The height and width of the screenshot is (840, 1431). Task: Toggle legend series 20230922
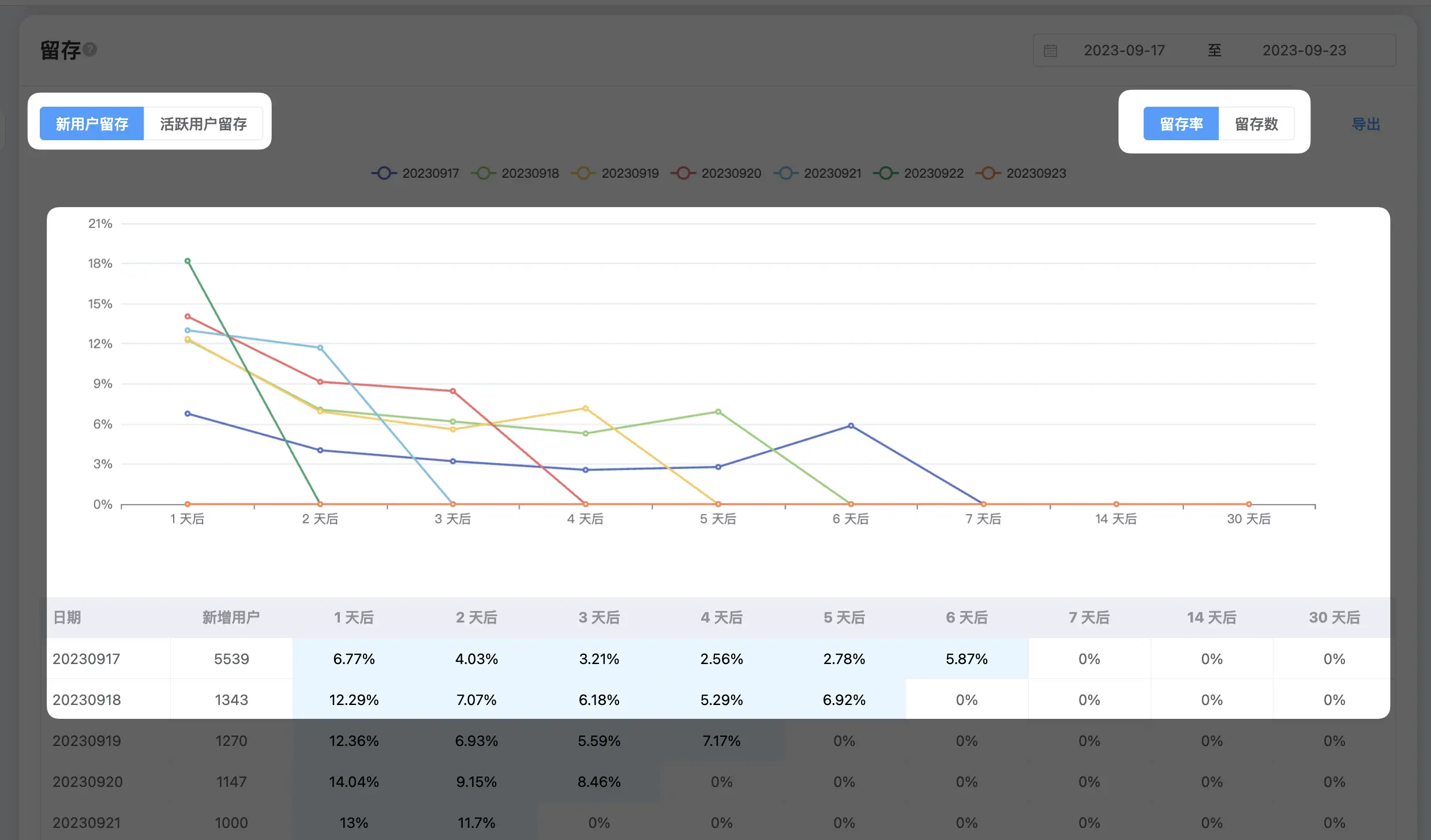point(919,173)
